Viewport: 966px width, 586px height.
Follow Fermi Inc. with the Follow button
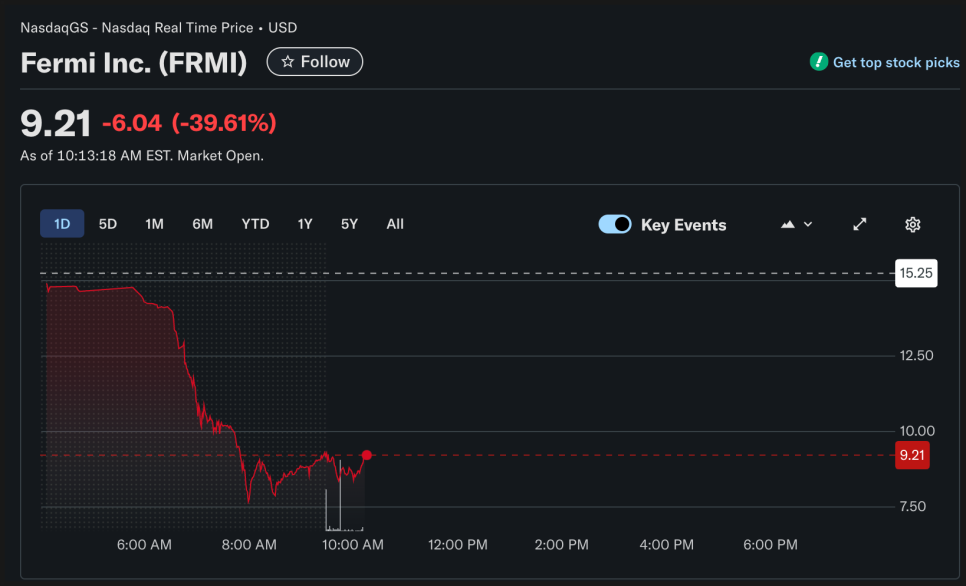coord(315,62)
